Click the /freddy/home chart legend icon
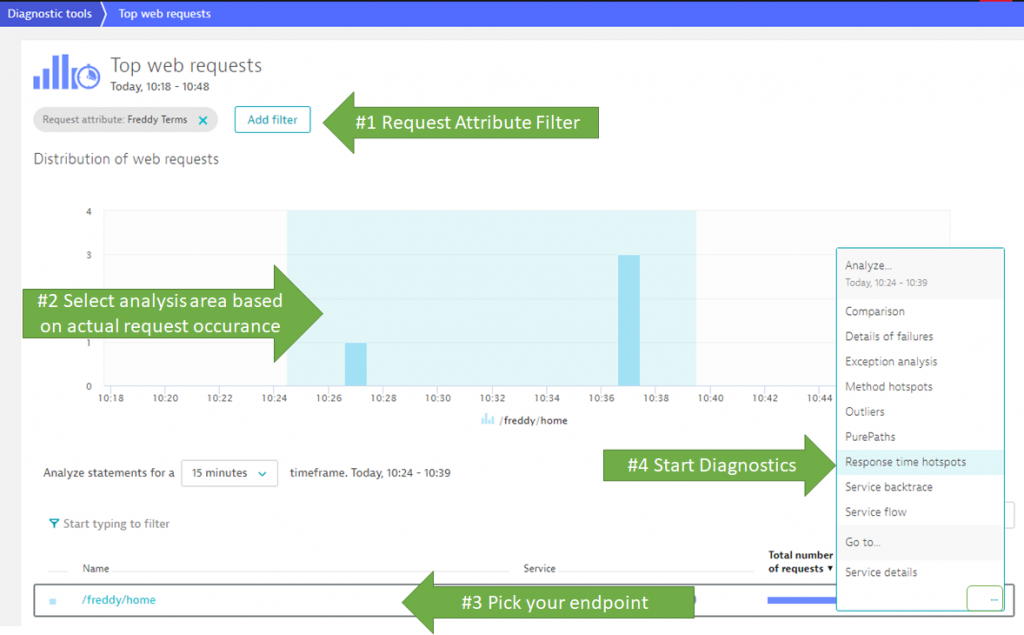 click(487, 419)
